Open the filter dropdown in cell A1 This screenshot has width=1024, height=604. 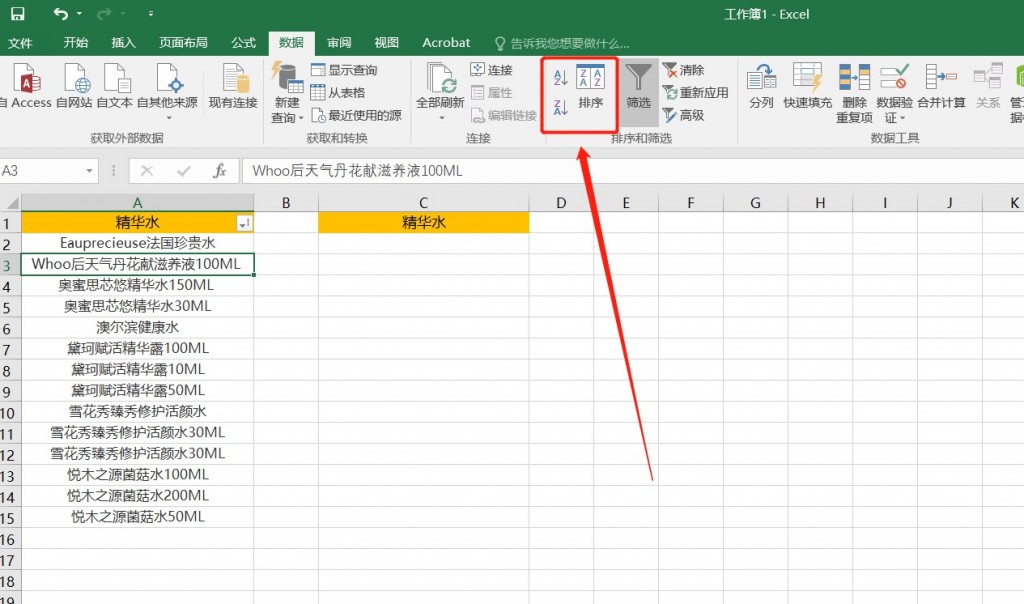[244, 223]
